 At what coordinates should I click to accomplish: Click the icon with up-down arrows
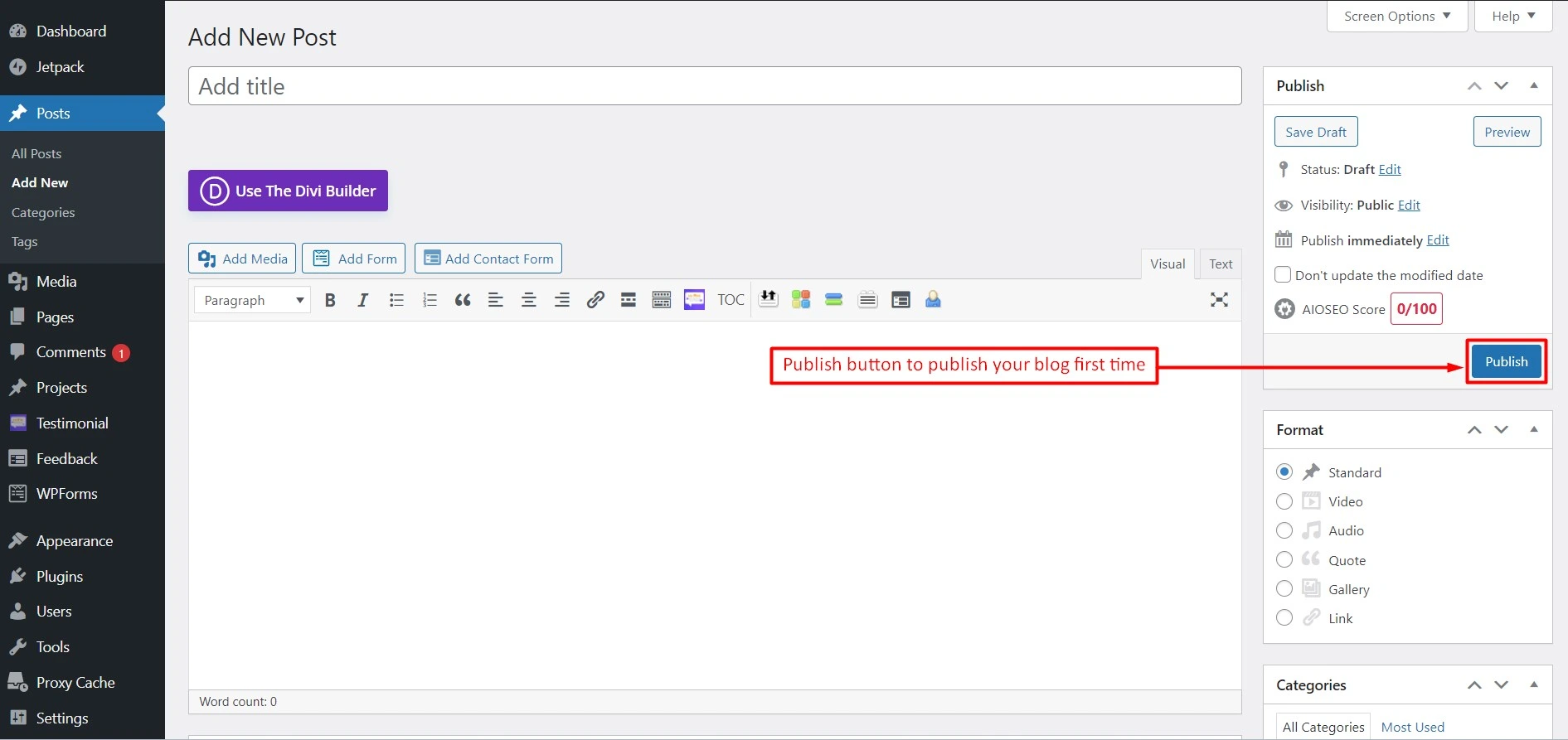pos(769,299)
